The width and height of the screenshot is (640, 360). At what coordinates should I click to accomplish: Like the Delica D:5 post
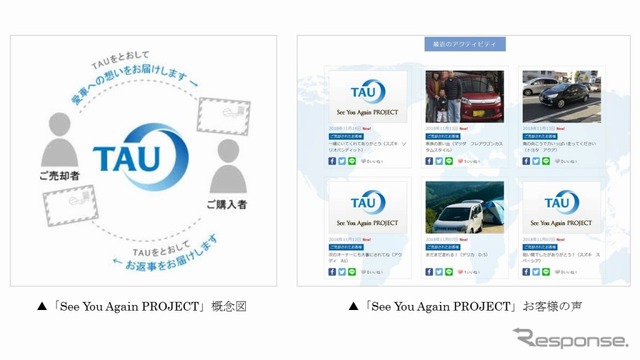(469, 272)
